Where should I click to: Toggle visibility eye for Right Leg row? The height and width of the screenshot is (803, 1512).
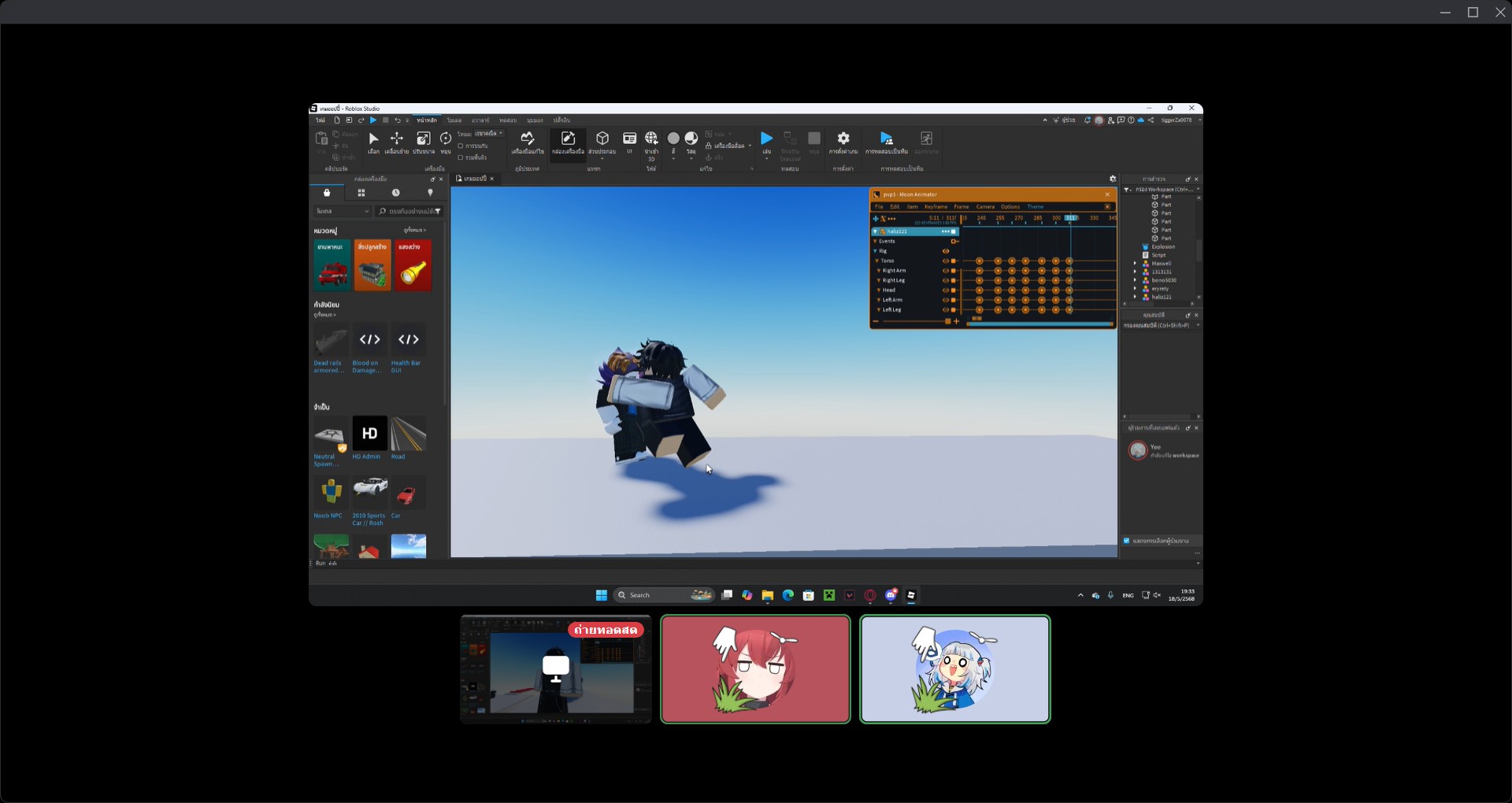(946, 280)
